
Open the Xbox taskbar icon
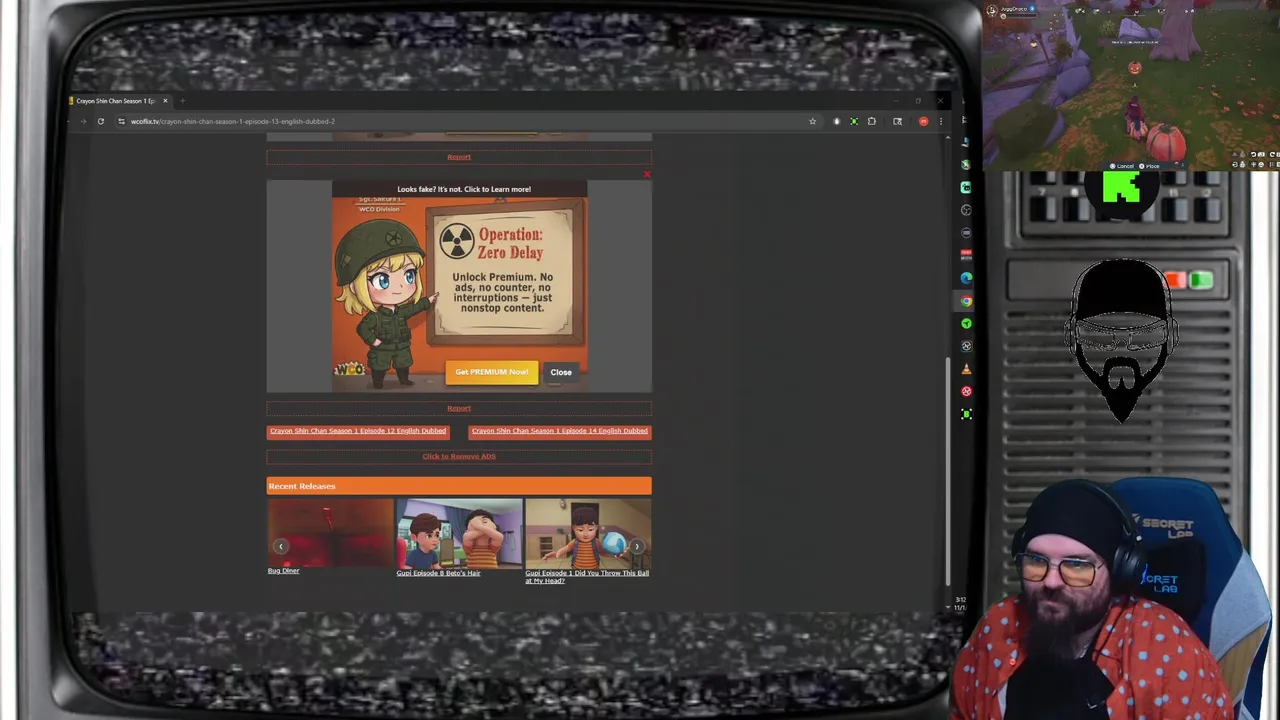[966, 164]
